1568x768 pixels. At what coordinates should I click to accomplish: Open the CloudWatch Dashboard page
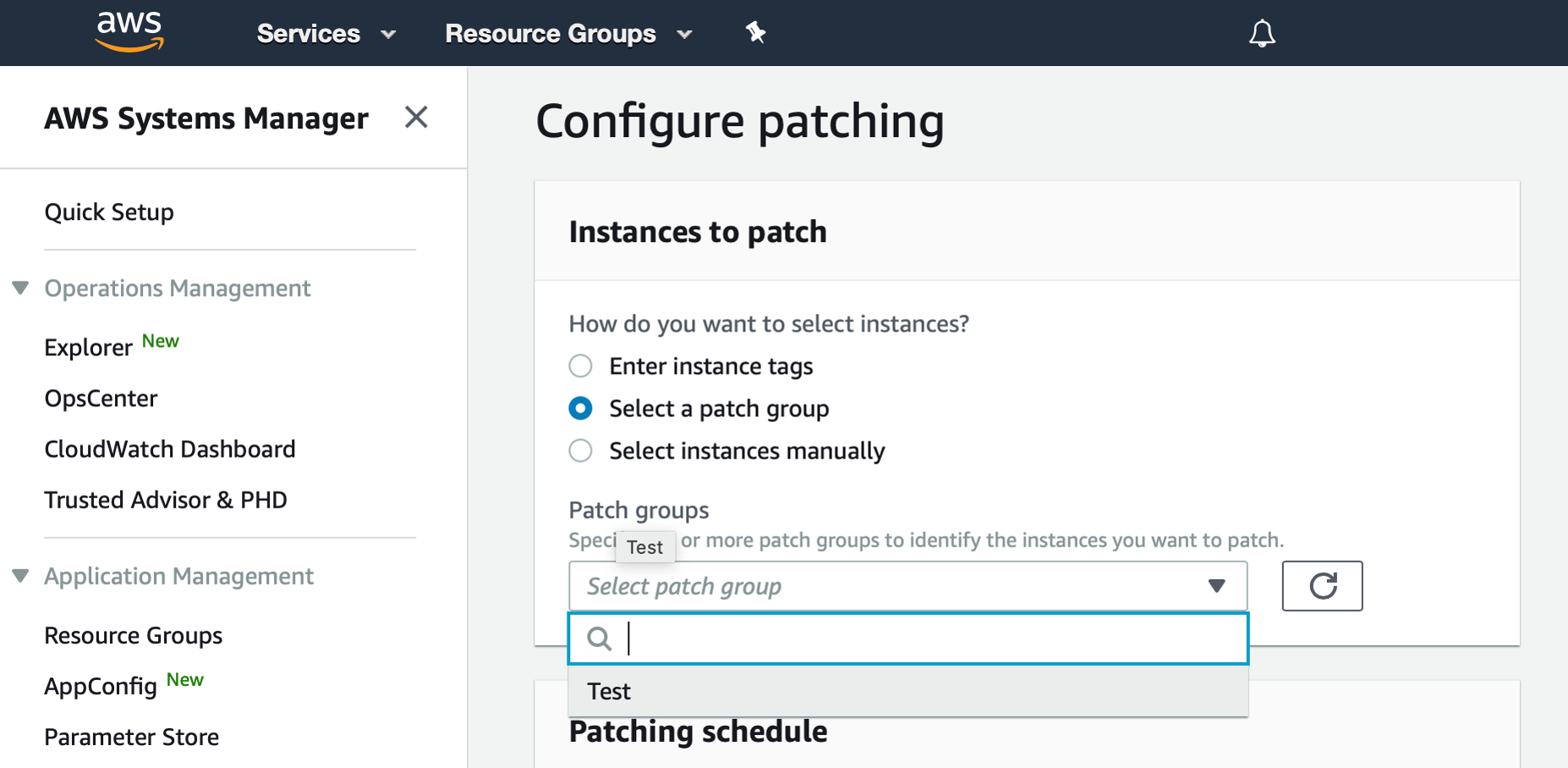(169, 448)
